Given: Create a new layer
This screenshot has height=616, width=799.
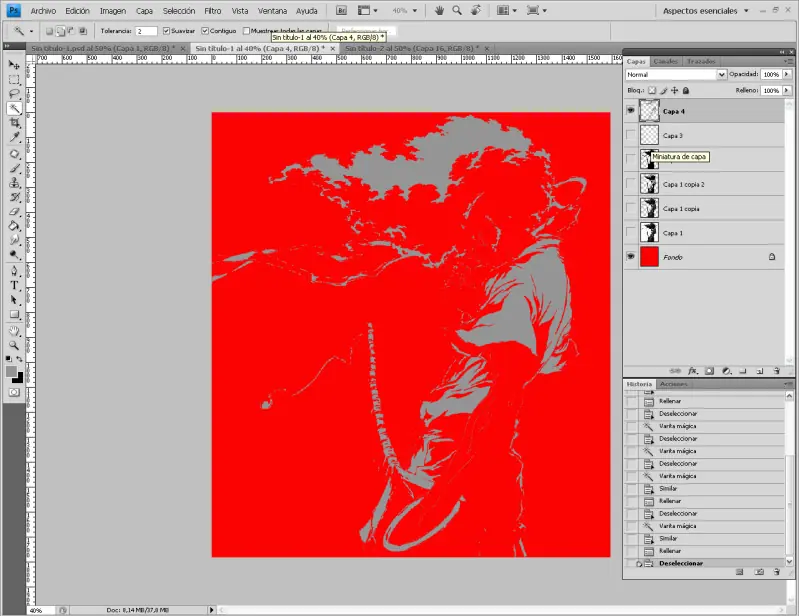Looking at the screenshot, I should 759,371.
